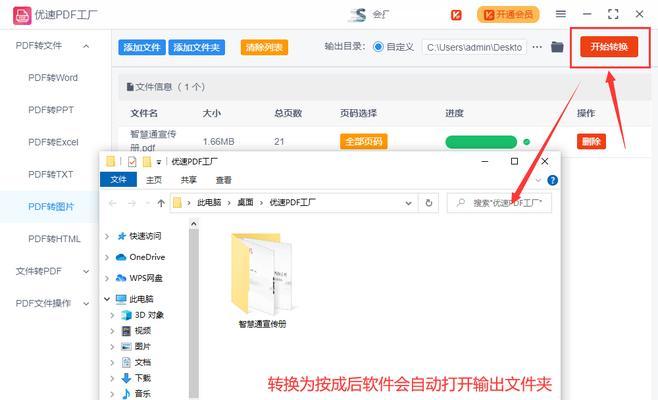Click the properties checkmark icon in Explorer title bar
The height and width of the screenshot is (400, 658).
click(132, 162)
